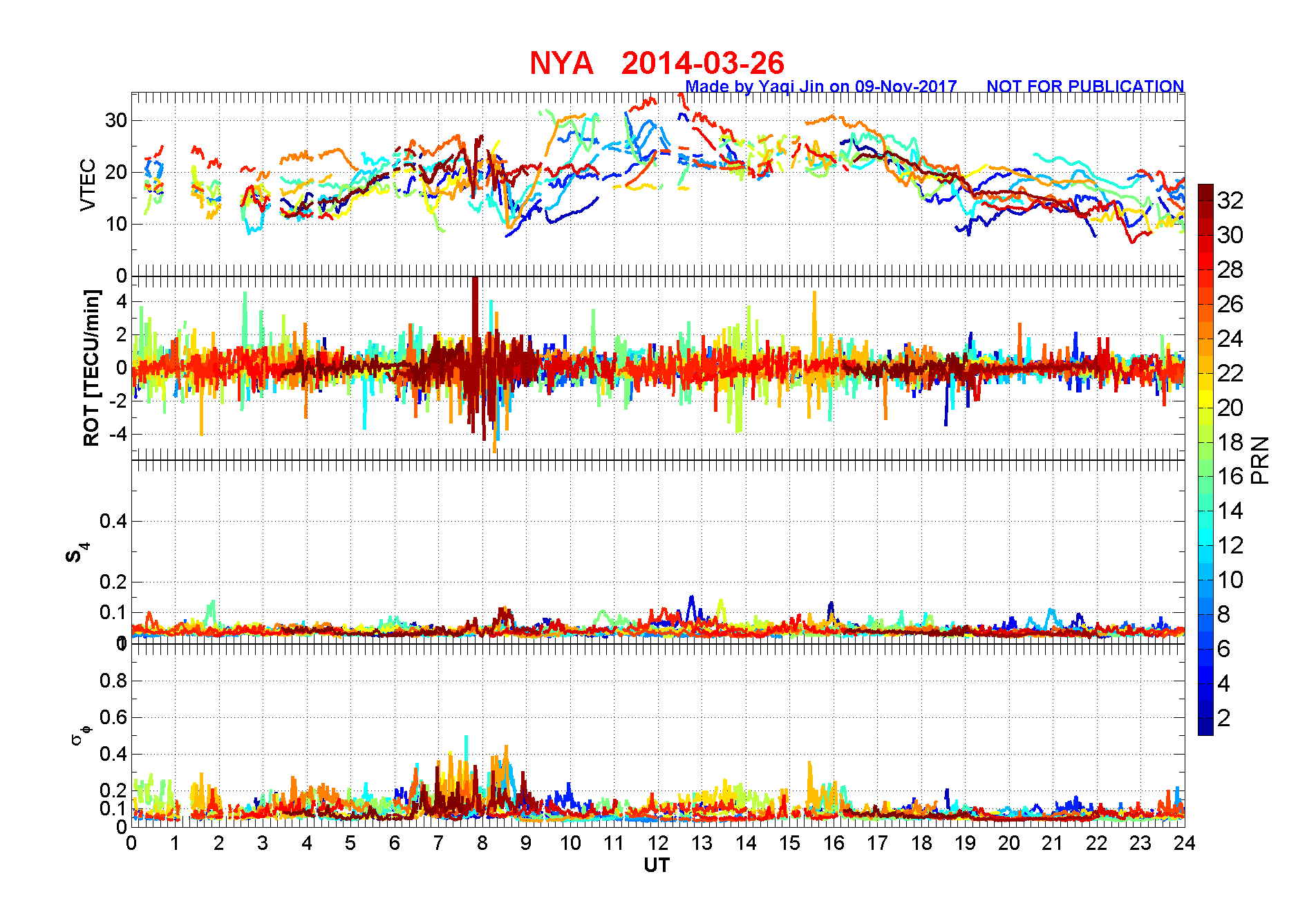
Task: Click the colorbar tick label 28
Action: pyautogui.click(x=1230, y=269)
